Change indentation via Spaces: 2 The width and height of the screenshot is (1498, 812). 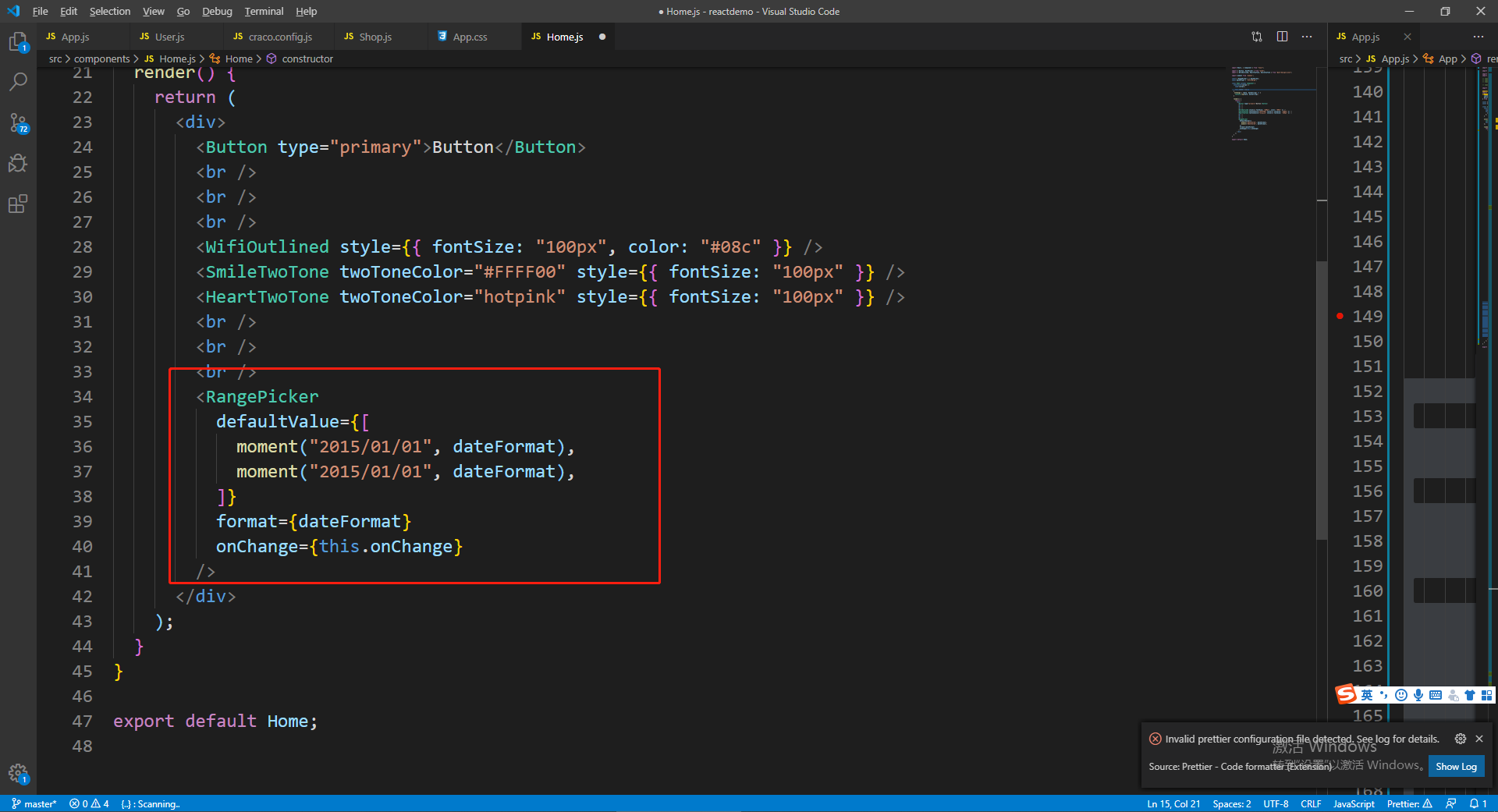pyautogui.click(x=1232, y=803)
